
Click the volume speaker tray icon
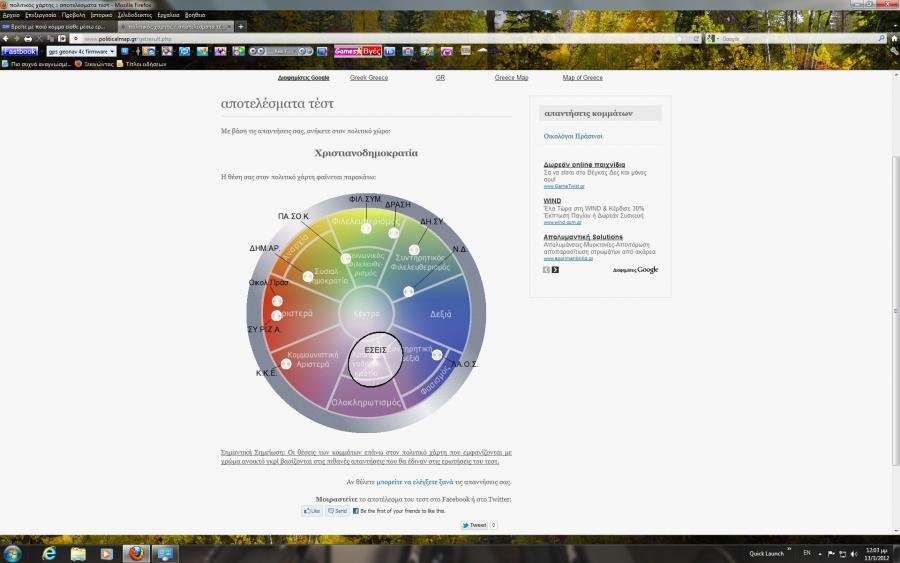coord(854,554)
